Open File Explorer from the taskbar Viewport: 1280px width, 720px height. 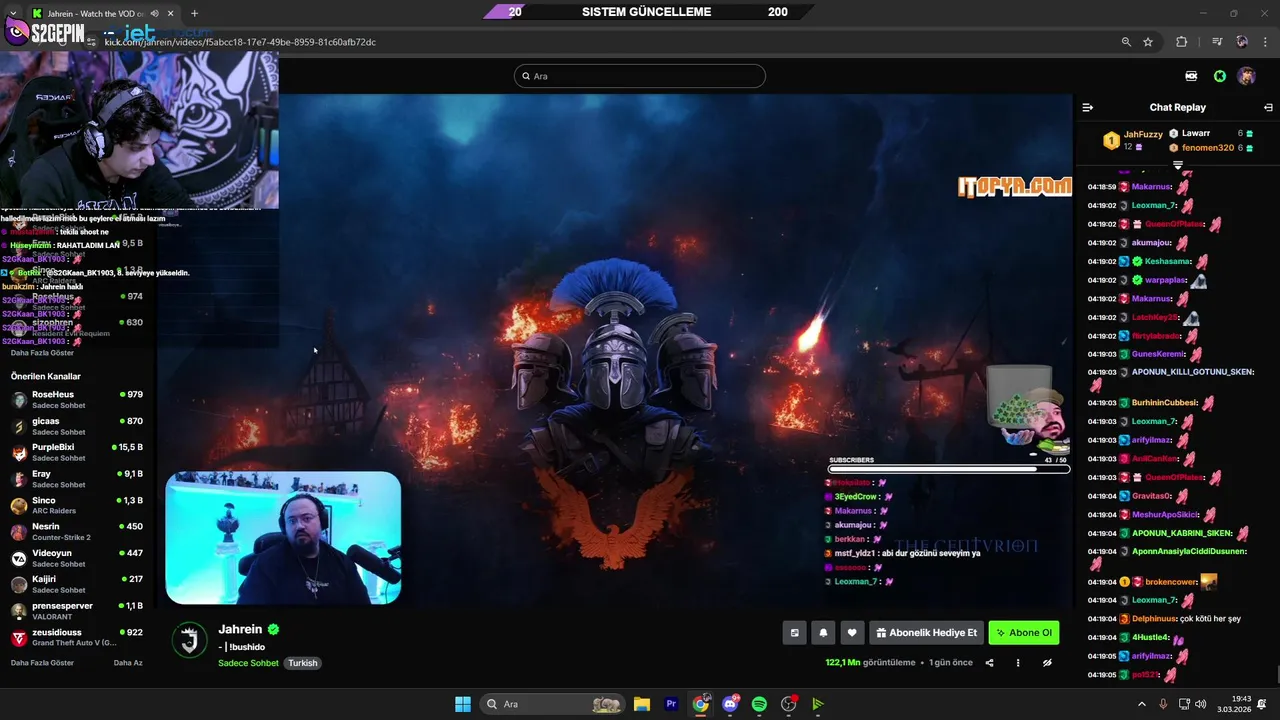click(x=642, y=704)
